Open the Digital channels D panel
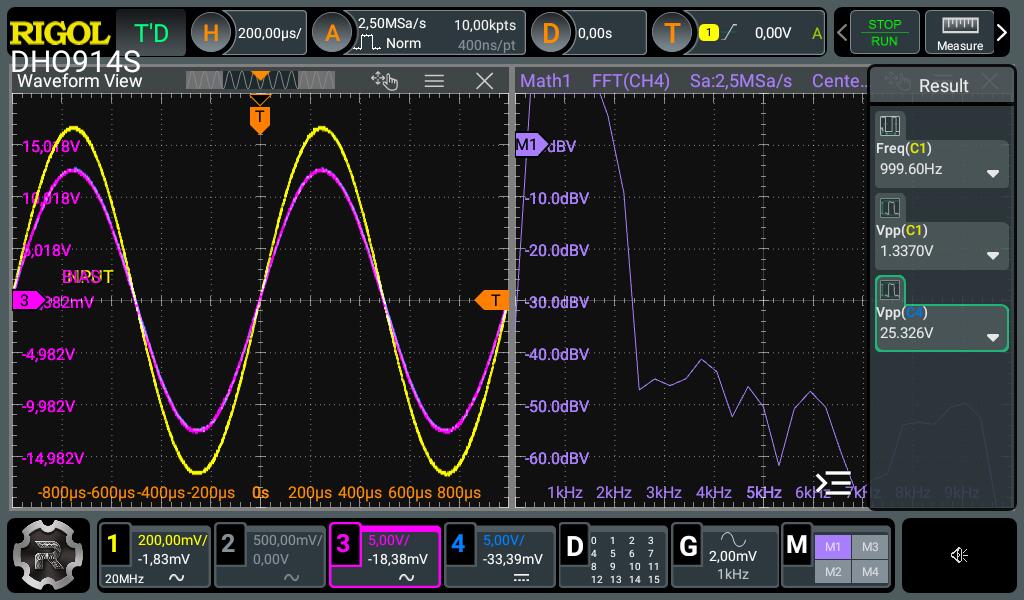Image resolution: width=1024 pixels, height=600 pixels. pyautogui.click(x=574, y=546)
